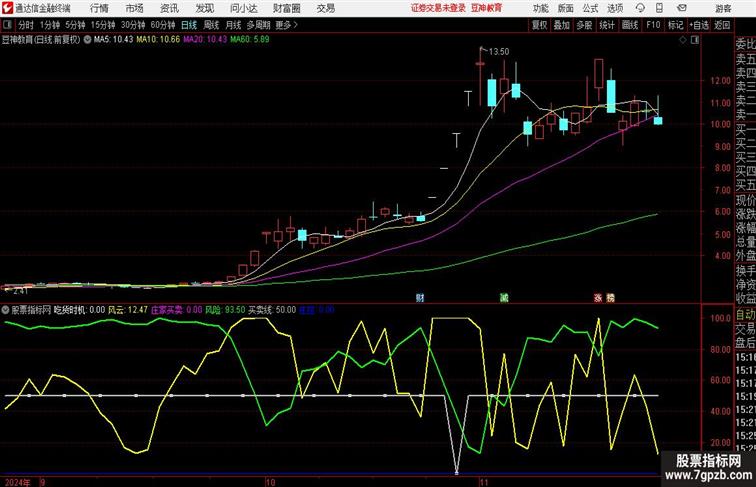Click 证券交易未登录 login link
The width and height of the screenshot is (756, 487).
[x=439, y=8]
